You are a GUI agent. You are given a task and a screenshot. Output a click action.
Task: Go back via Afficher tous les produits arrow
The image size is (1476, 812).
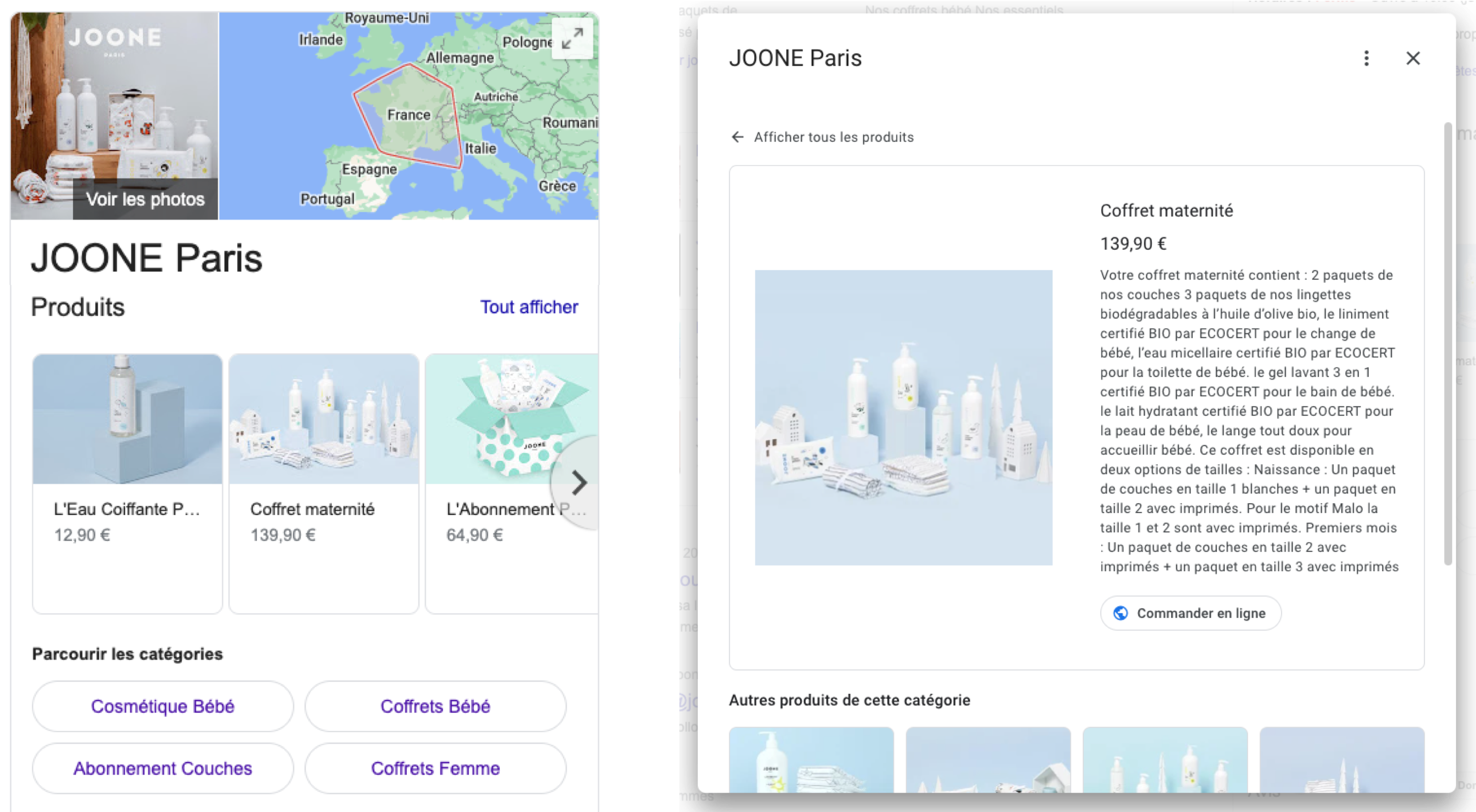tap(738, 137)
